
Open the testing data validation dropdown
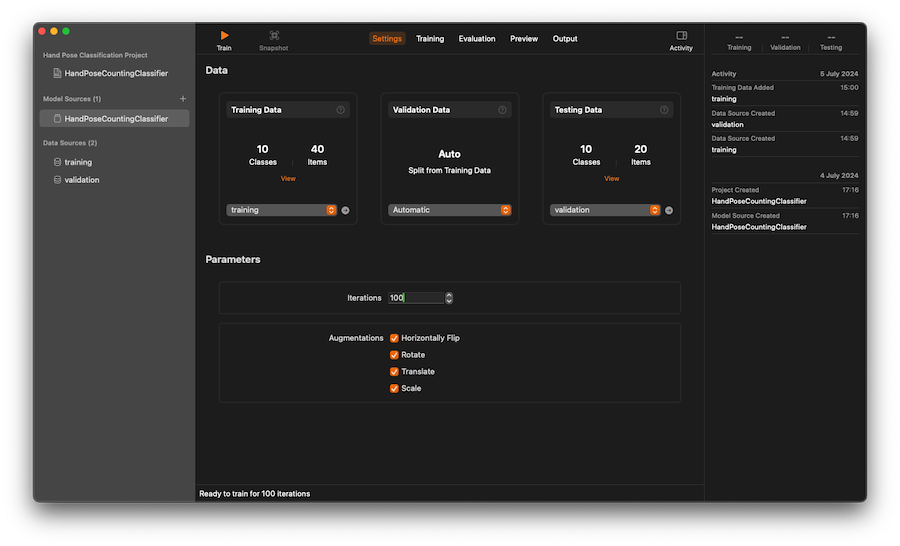click(605, 210)
